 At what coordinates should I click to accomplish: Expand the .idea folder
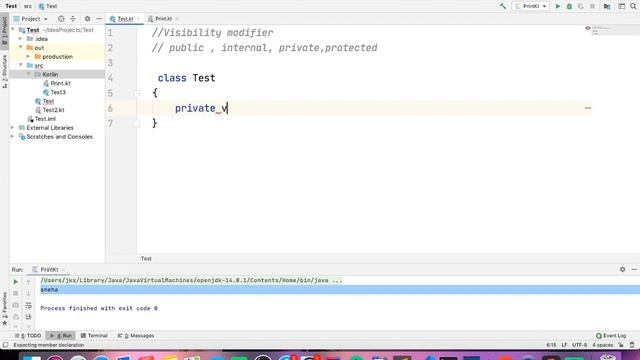tap(20, 39)
